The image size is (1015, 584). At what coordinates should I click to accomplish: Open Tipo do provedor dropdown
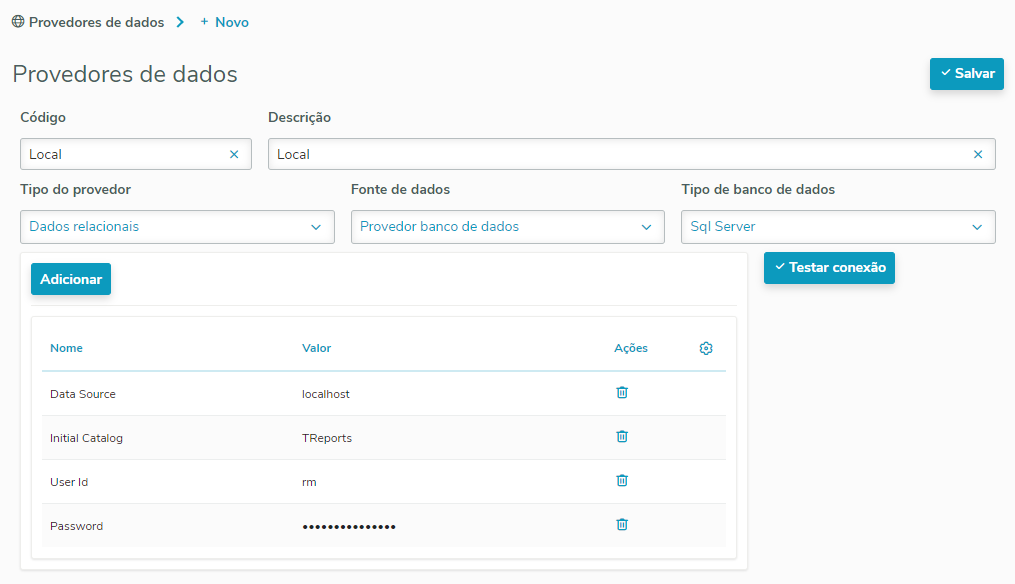tap(177, 227)
